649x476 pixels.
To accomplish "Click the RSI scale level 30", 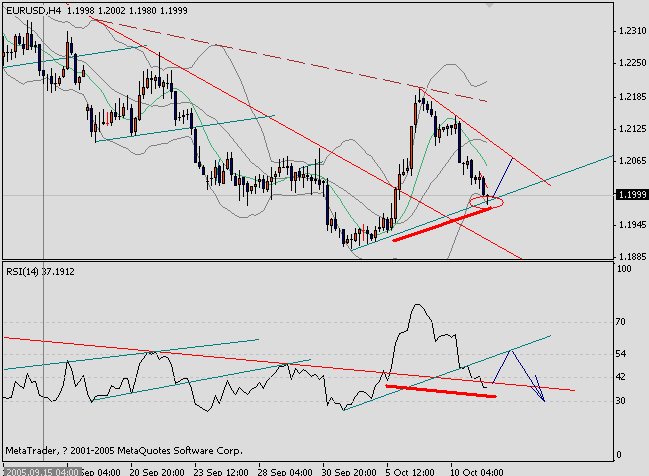I will (620, 401).
